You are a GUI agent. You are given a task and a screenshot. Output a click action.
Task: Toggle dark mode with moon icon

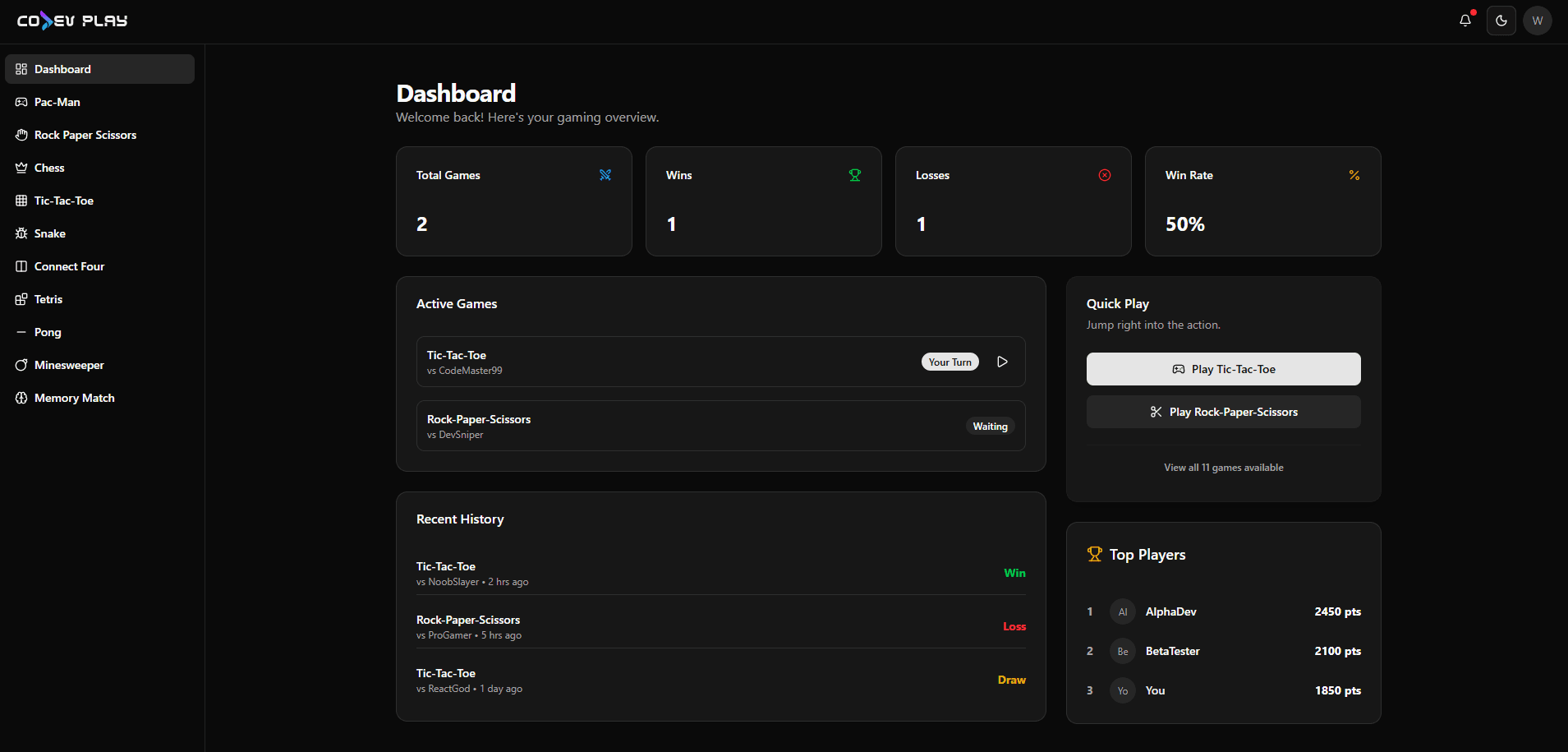tap(1501, 21)
